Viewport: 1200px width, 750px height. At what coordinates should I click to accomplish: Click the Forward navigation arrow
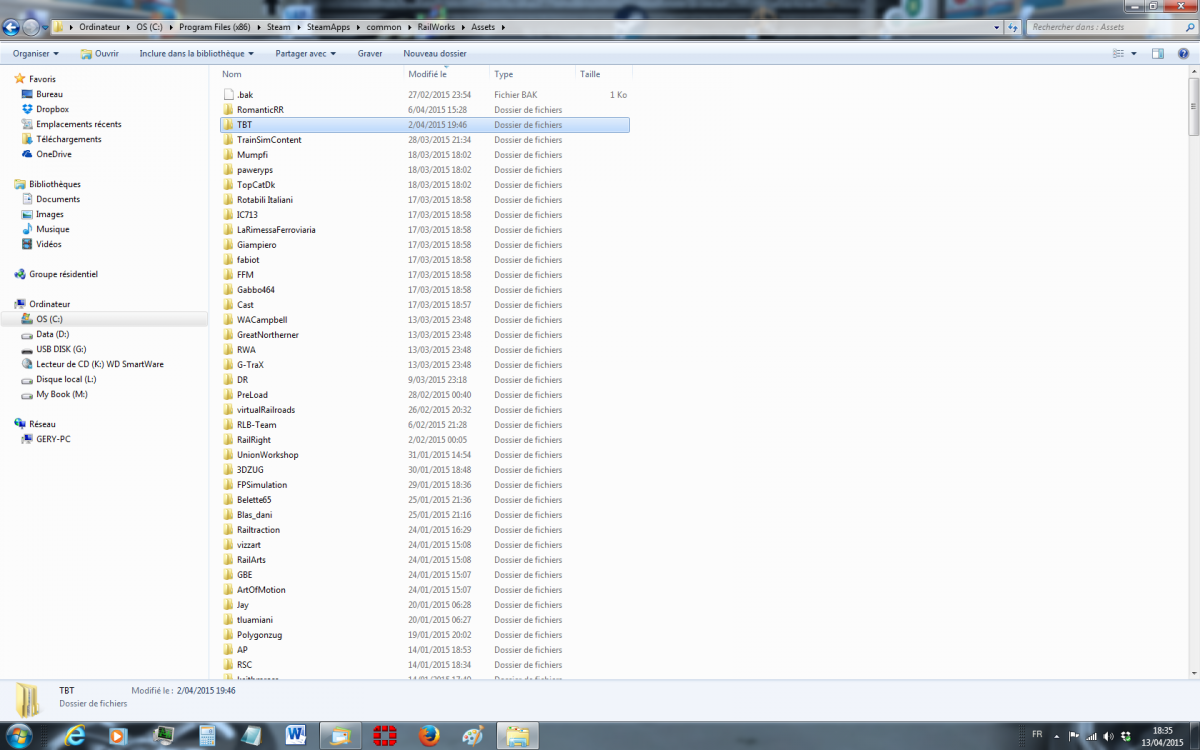point(33,27)
